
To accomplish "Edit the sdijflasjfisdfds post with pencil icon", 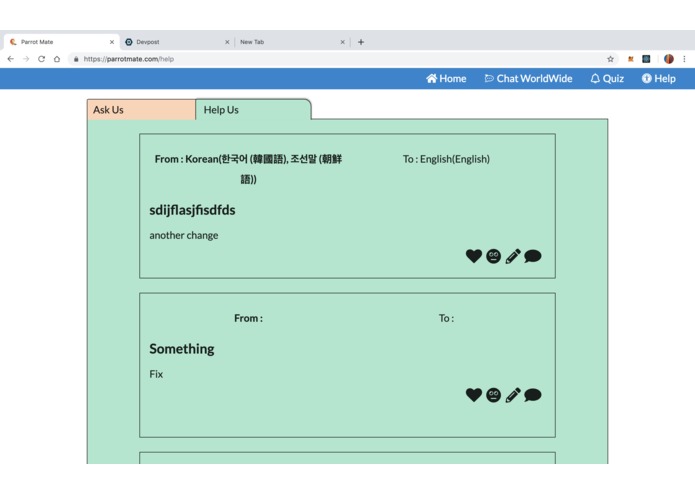I will 513,256.
